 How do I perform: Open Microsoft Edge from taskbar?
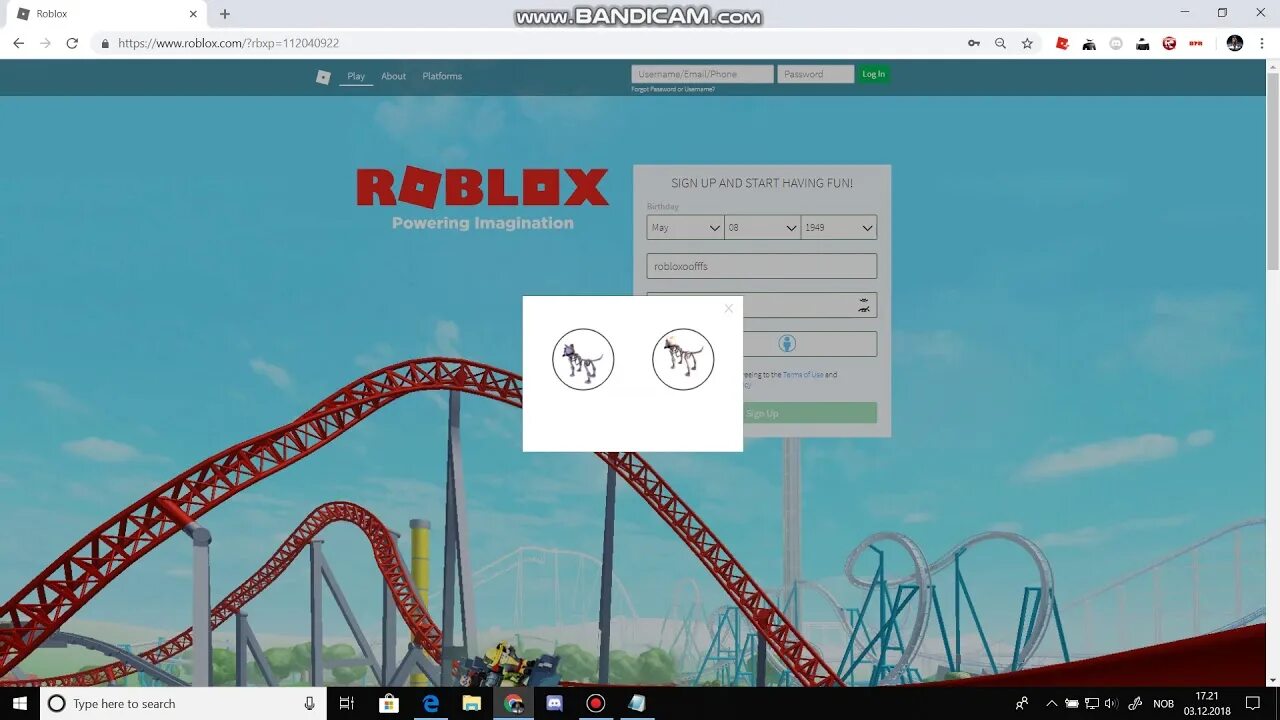(x=431, y=703)
